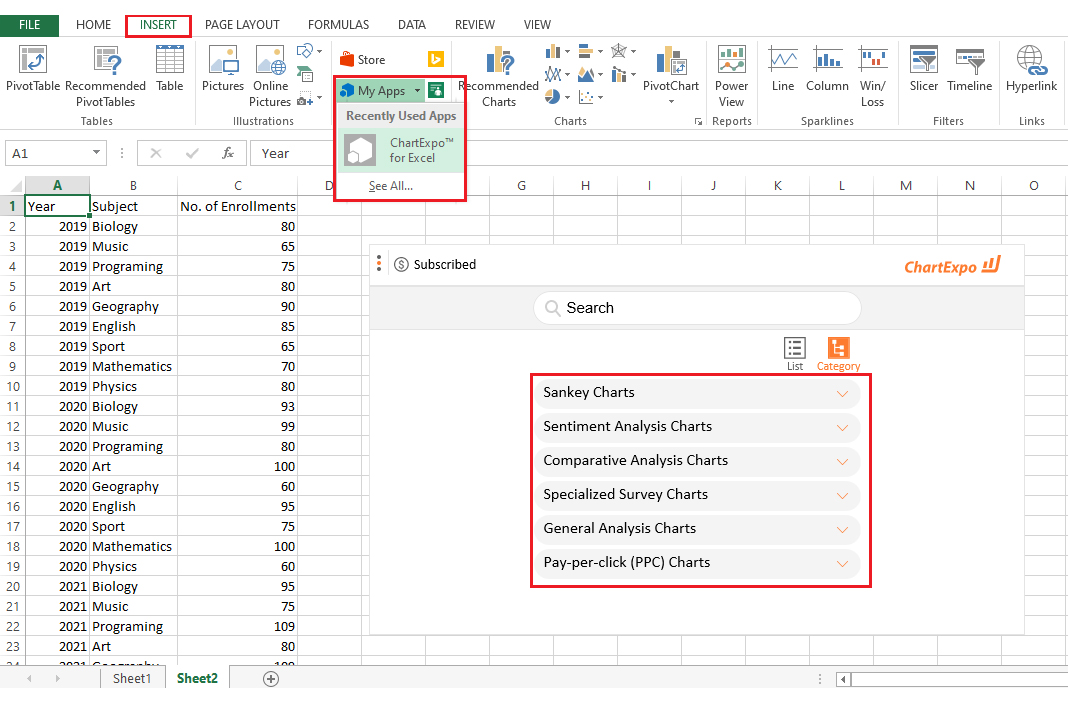
Task: Launch Power View report
Action: [732, 76]
